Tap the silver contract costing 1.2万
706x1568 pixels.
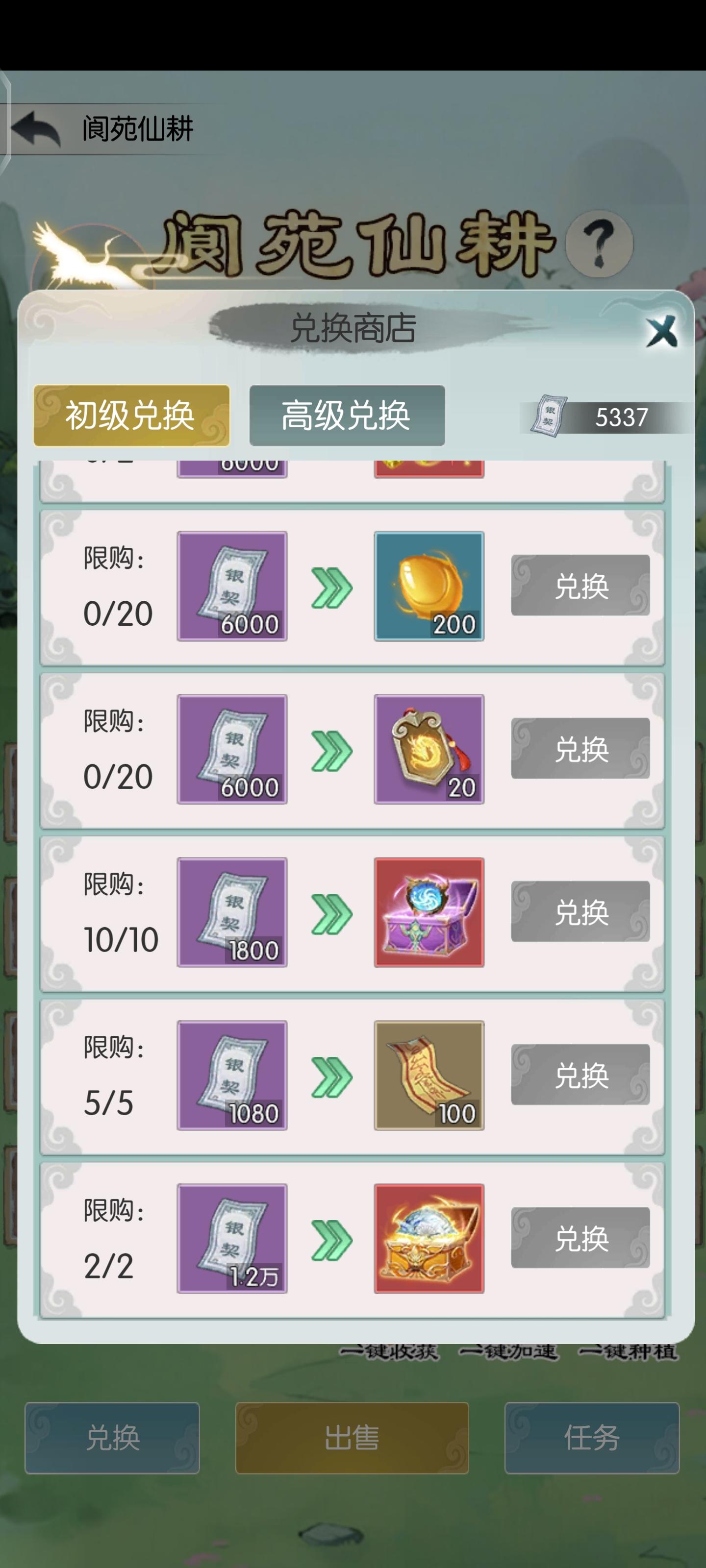tap(232, 1239)
